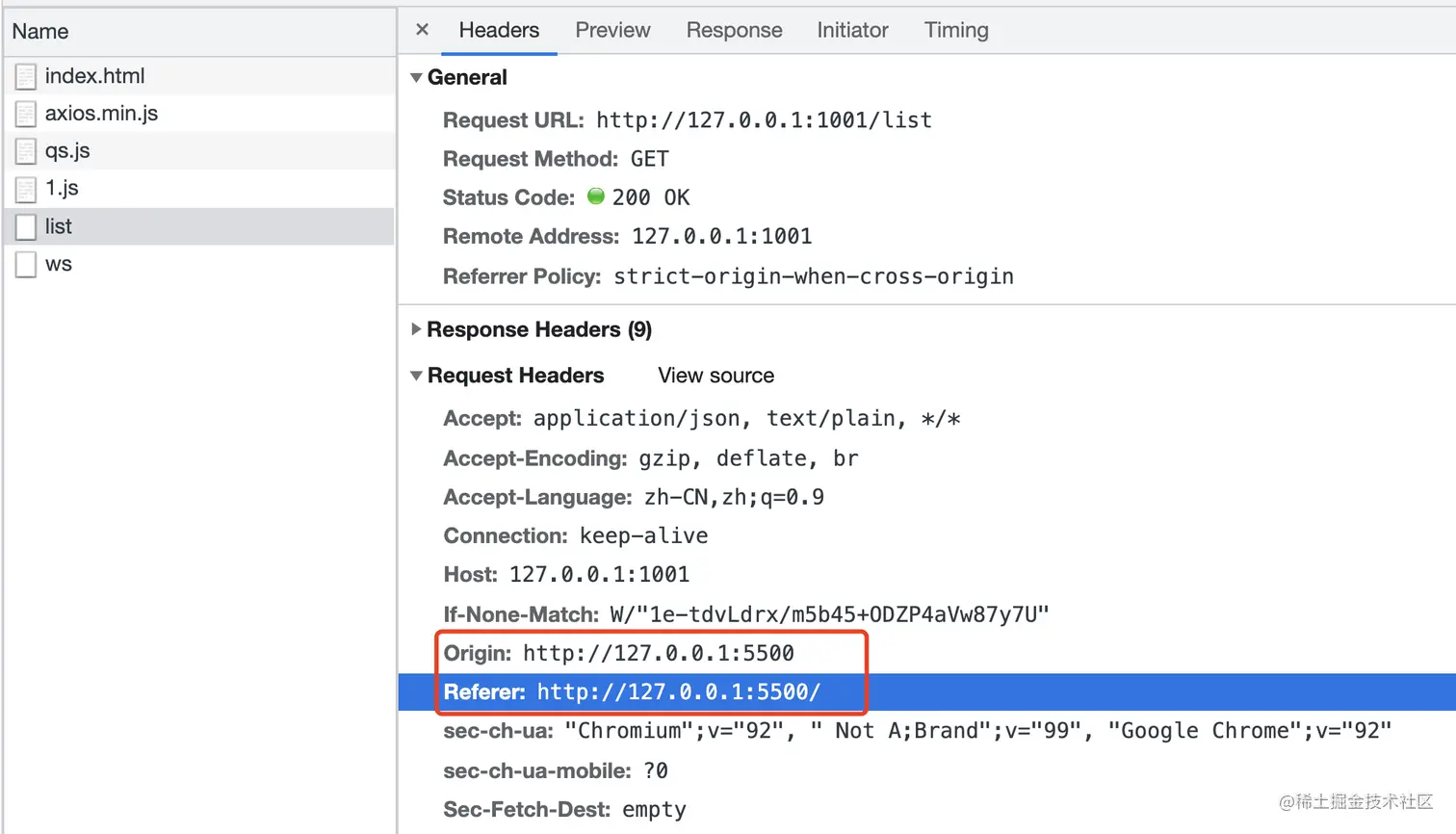The width and height of the screenshot is (1456, 834).
Task: Select the ws request row
Action: [x=199, y=264]
